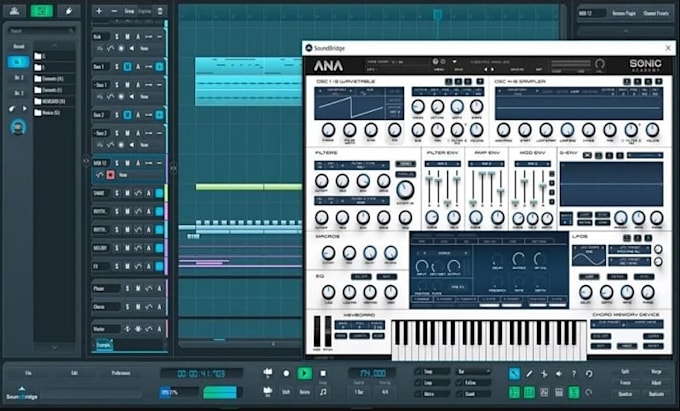Select the pencil draw tool
Image resolution: width=680 pixels, height=411 pixels.
click(529, 374)
